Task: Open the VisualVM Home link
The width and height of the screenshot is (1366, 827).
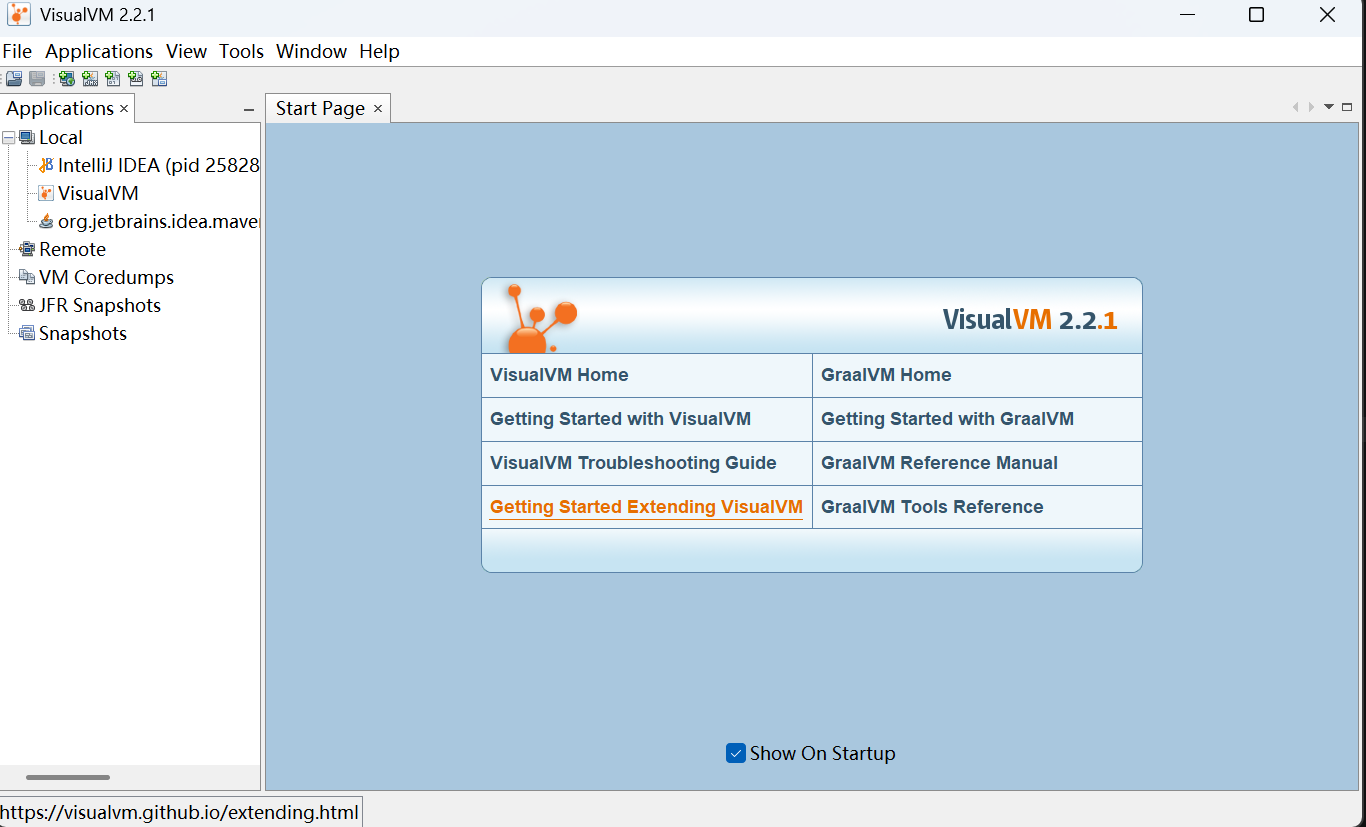Action: 559,375
